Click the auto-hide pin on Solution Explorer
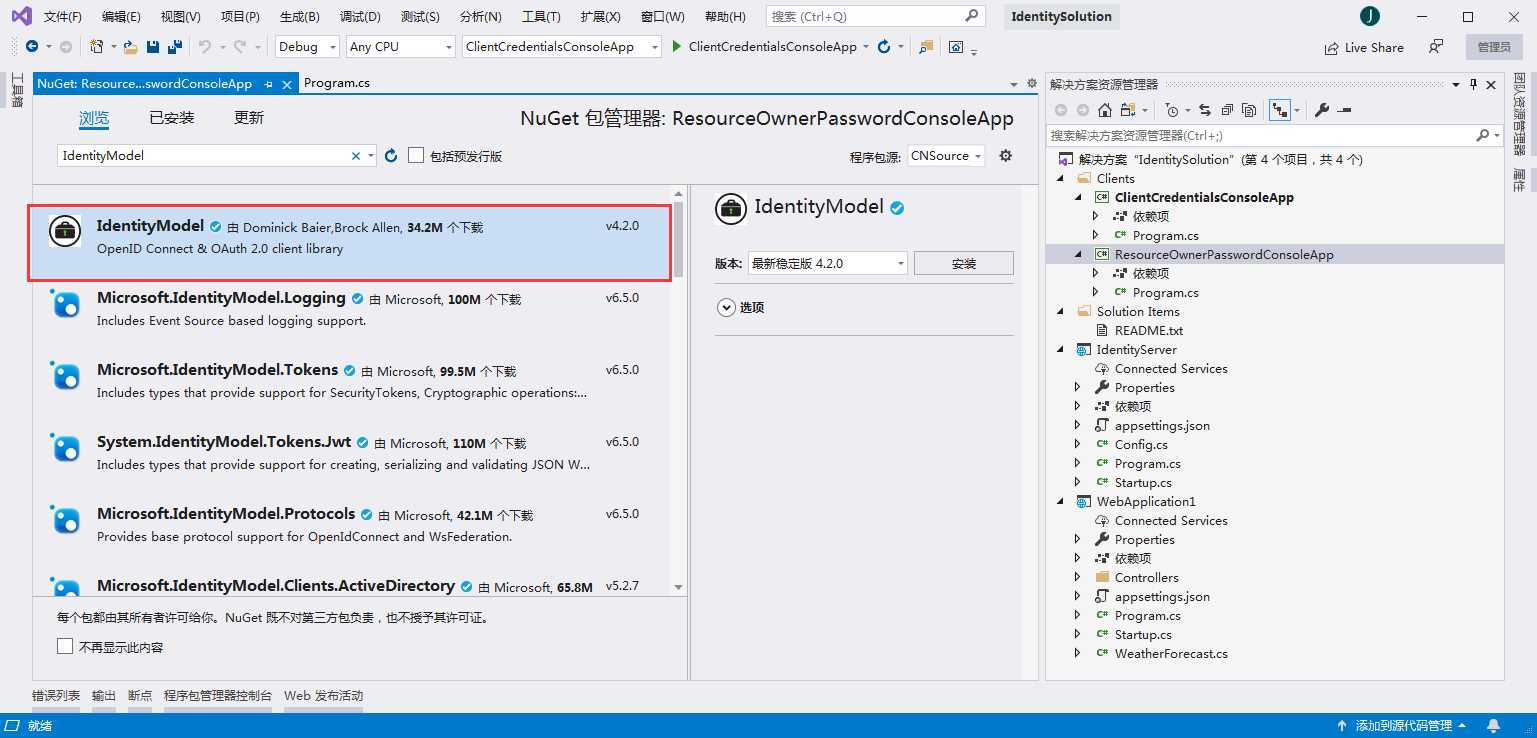1537x738 pixels. tap(1473, 85)
